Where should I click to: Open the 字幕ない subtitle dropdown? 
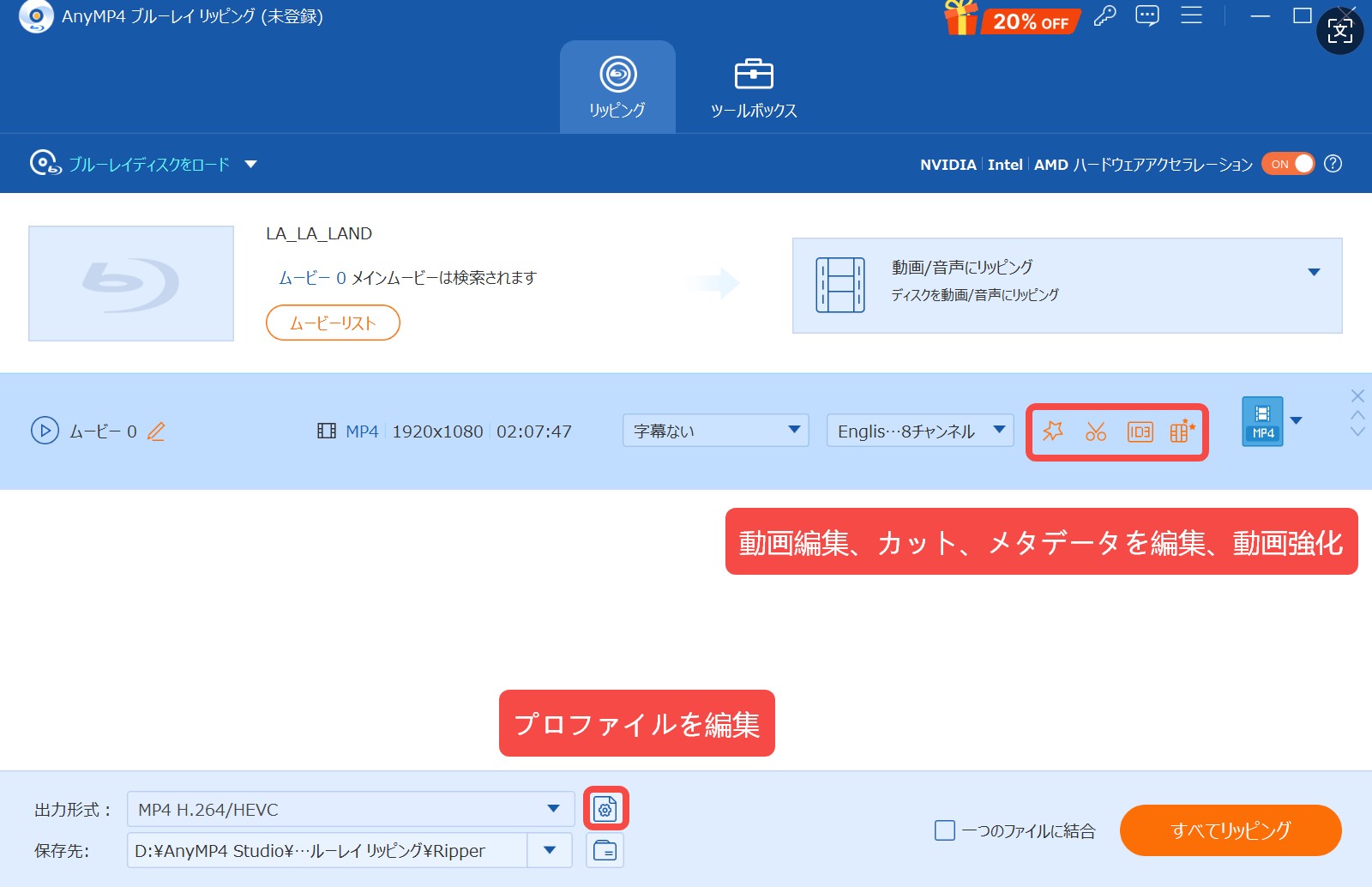click(715, 431)
